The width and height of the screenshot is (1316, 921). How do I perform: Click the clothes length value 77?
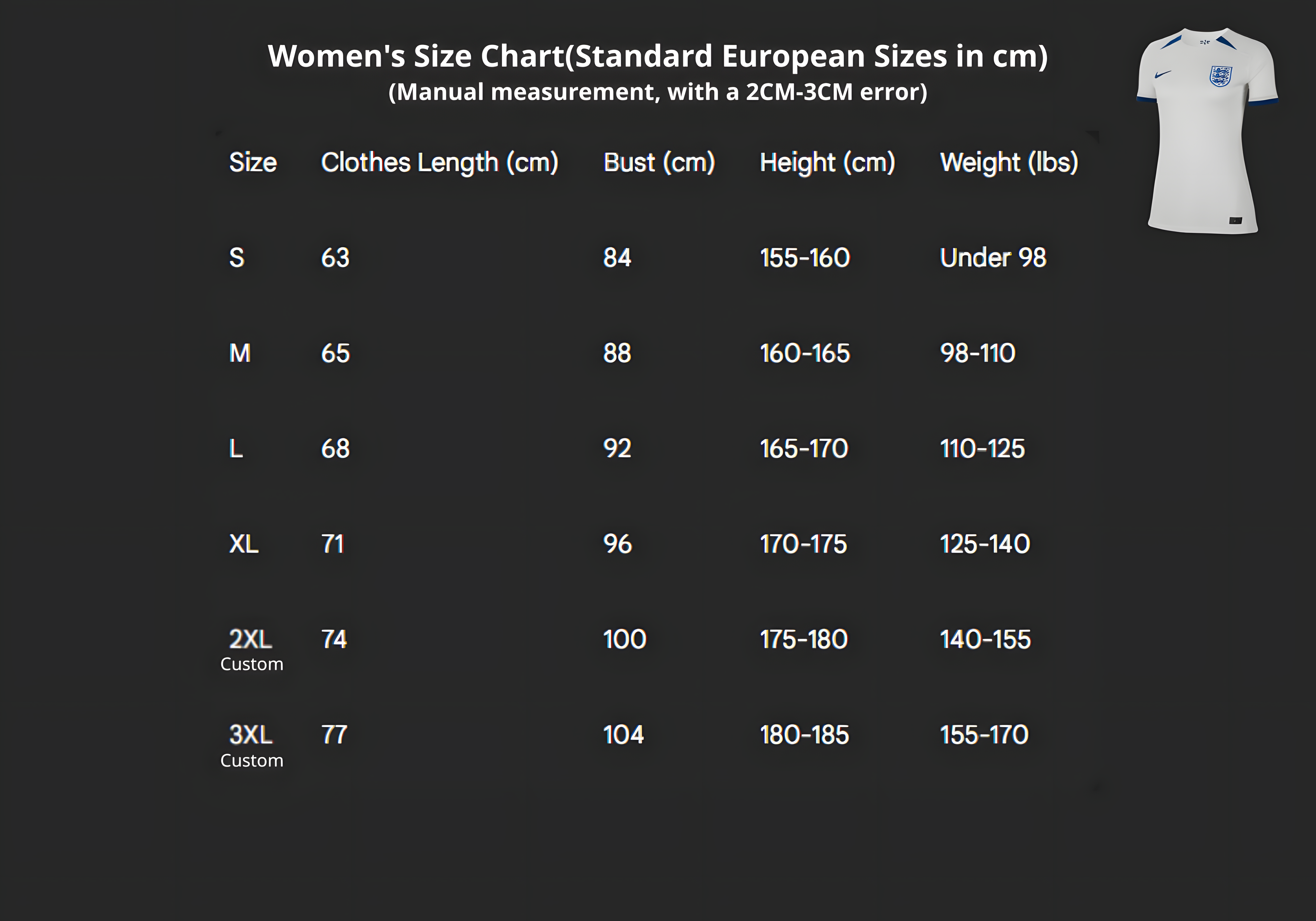click(334, 735)
